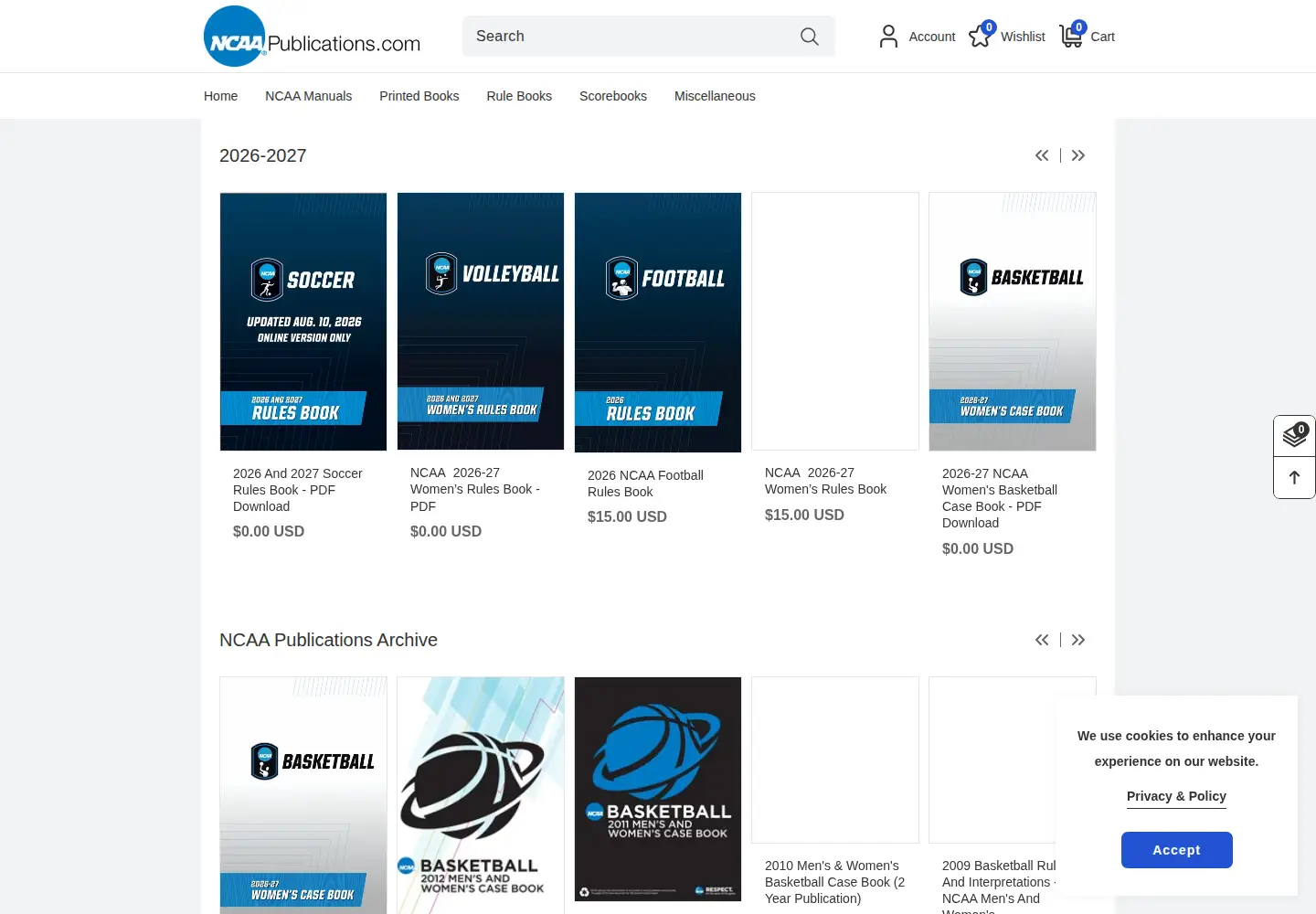Open the Wishlist text link
1316x914 pixels.
pyautogui.click(x=1023, y=37)
